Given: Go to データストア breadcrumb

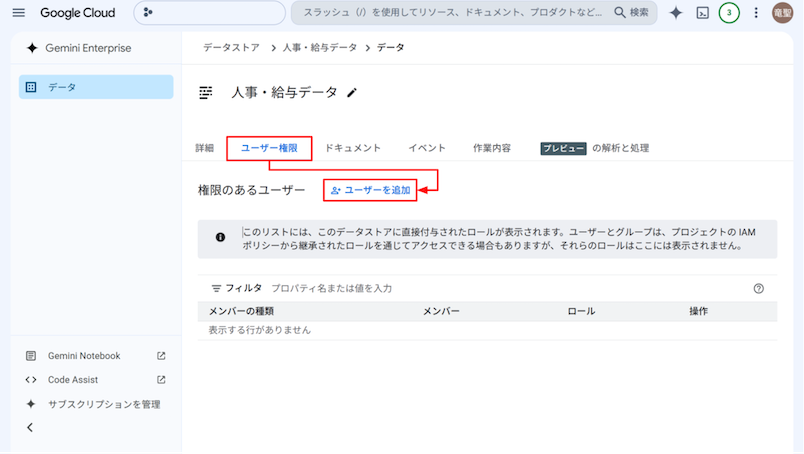Looking at the screenshot, I should pos(231,48).
